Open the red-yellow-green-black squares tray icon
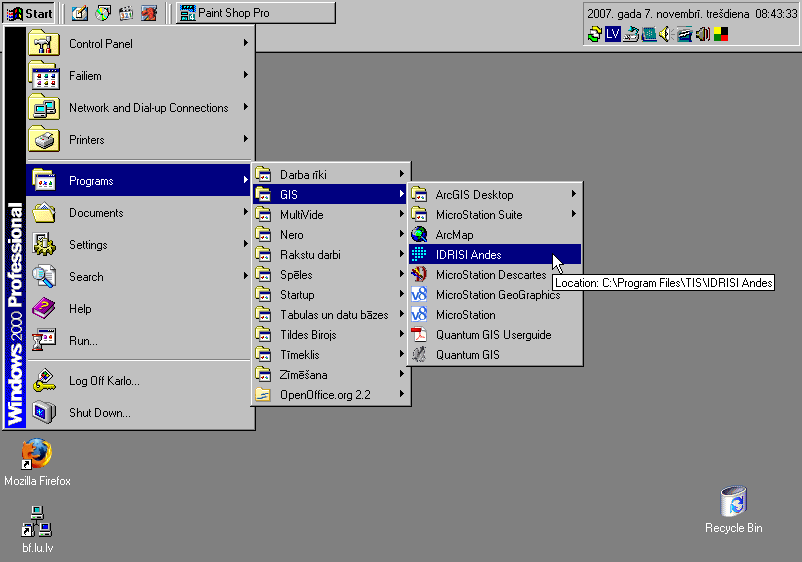The width and height of the screenshot is (802, 562). pos(721,34)
